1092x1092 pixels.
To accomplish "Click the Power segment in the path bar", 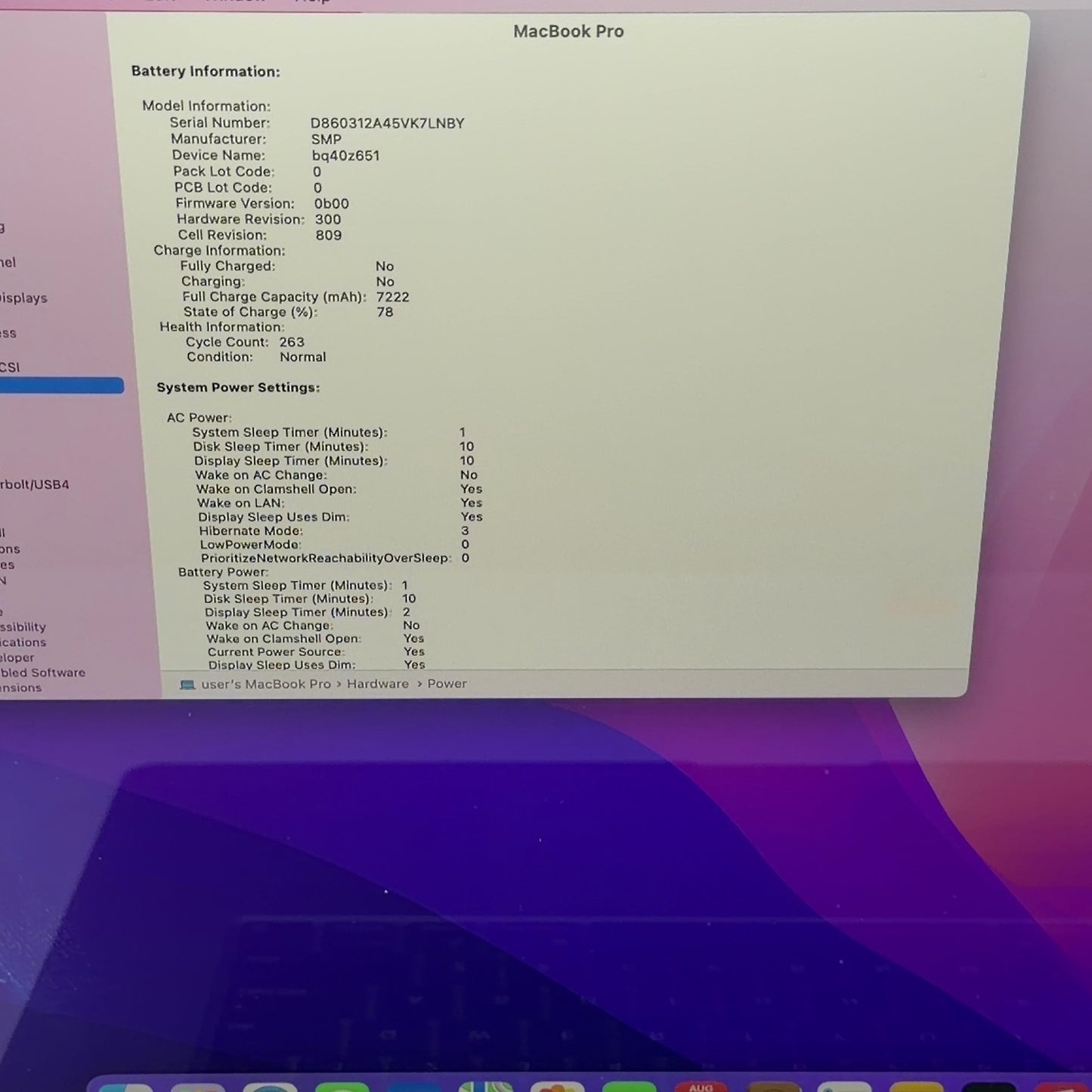I will click(x=447, y=684).
